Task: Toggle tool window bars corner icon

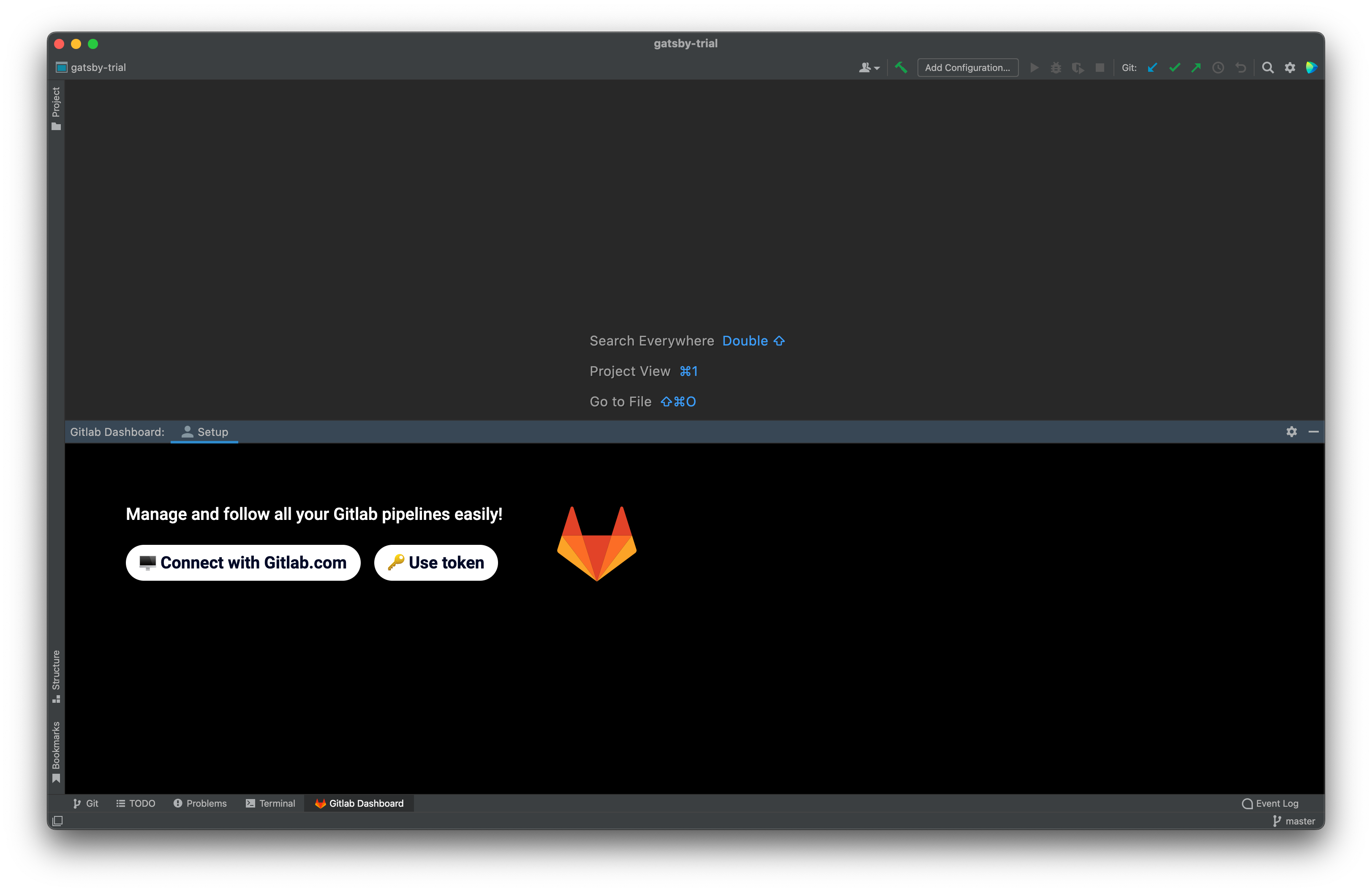Action: 57,821
